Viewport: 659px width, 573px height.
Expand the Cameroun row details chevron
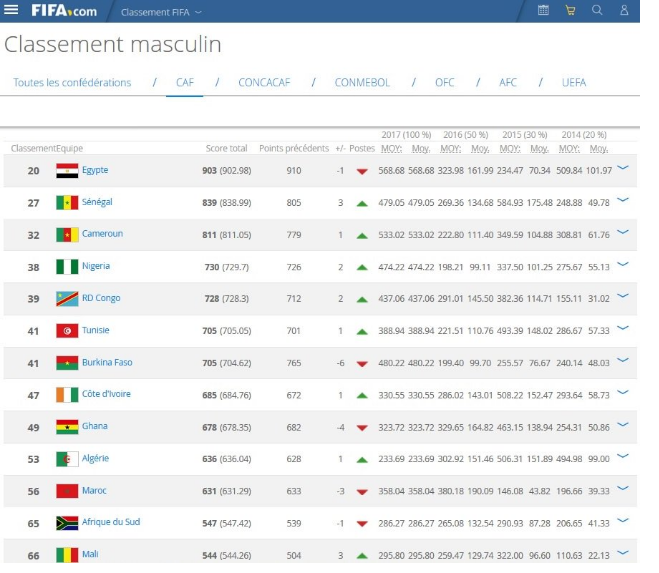[x=622, y=232]
